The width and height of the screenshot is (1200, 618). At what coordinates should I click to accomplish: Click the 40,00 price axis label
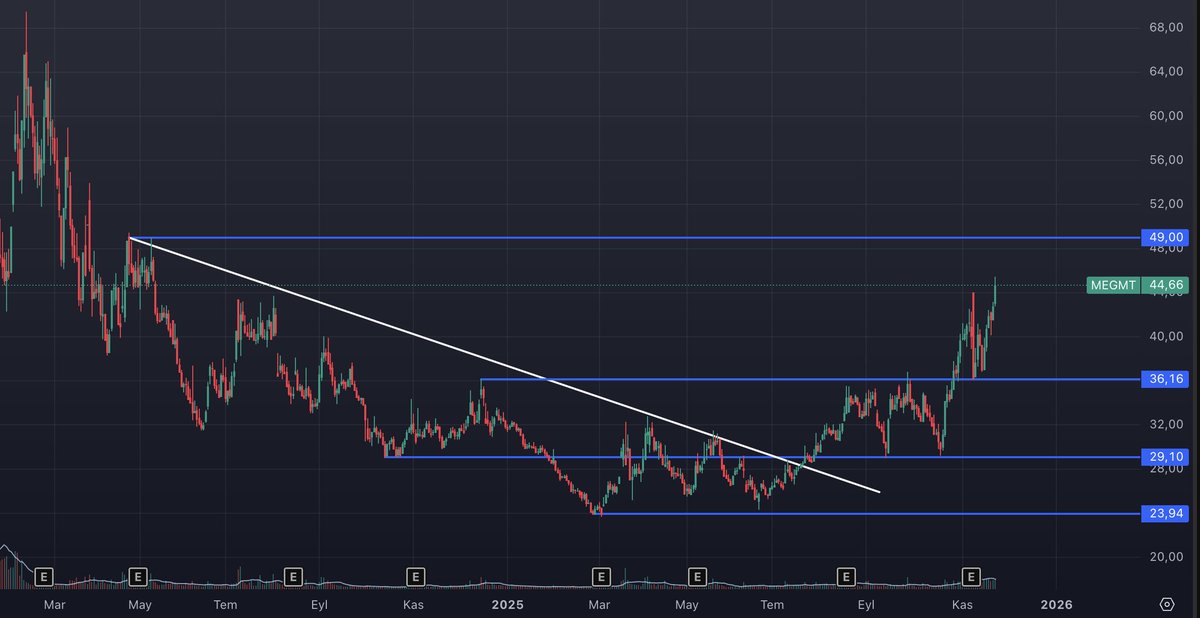tap(1165, 336)
